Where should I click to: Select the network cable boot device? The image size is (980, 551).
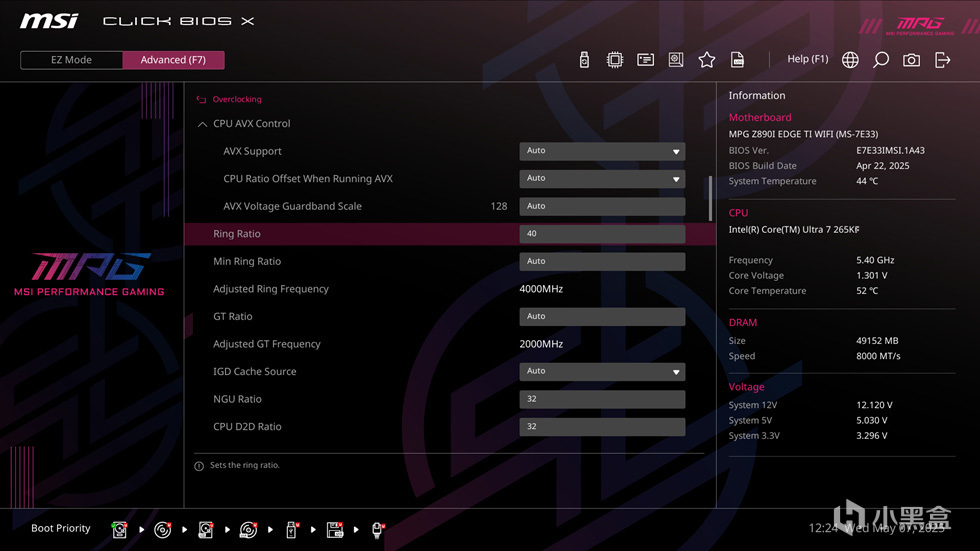378,530
